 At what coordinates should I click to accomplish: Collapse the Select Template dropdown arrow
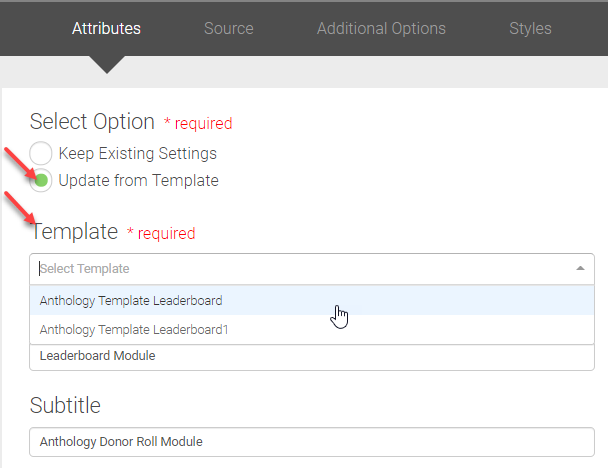tap(581, 269)
